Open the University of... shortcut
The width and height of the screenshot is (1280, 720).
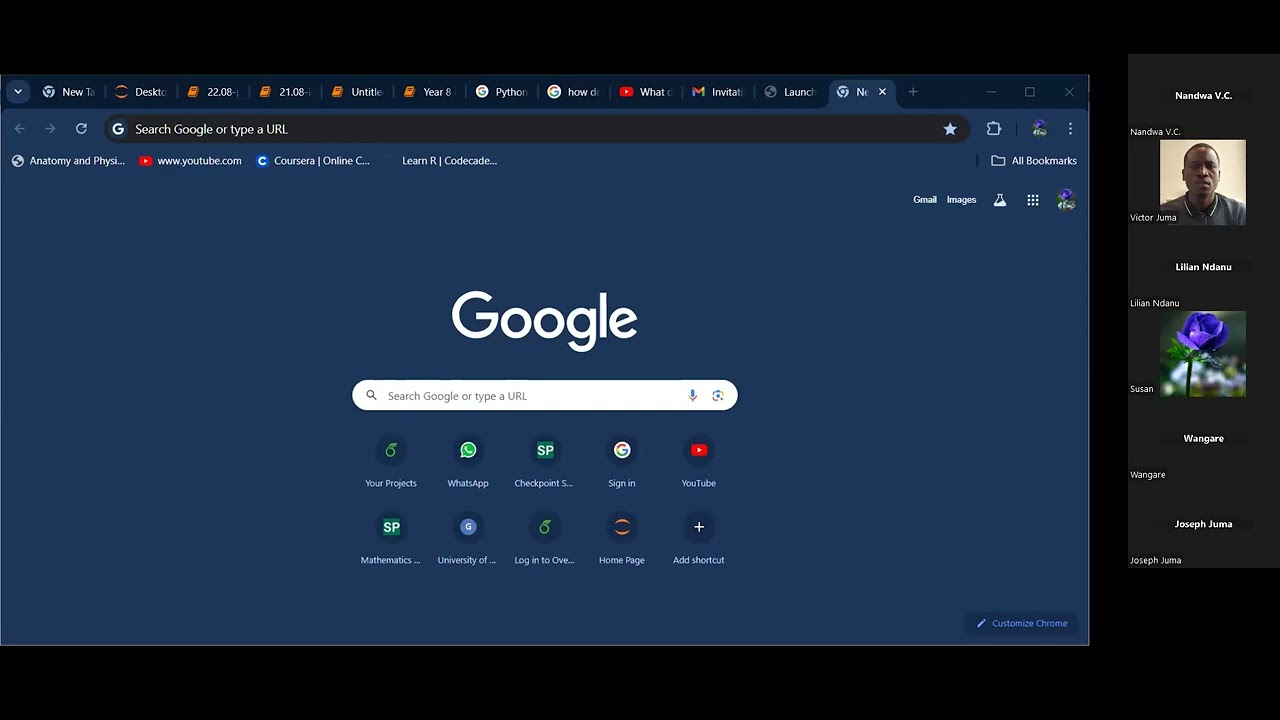[x=468, y=540]
